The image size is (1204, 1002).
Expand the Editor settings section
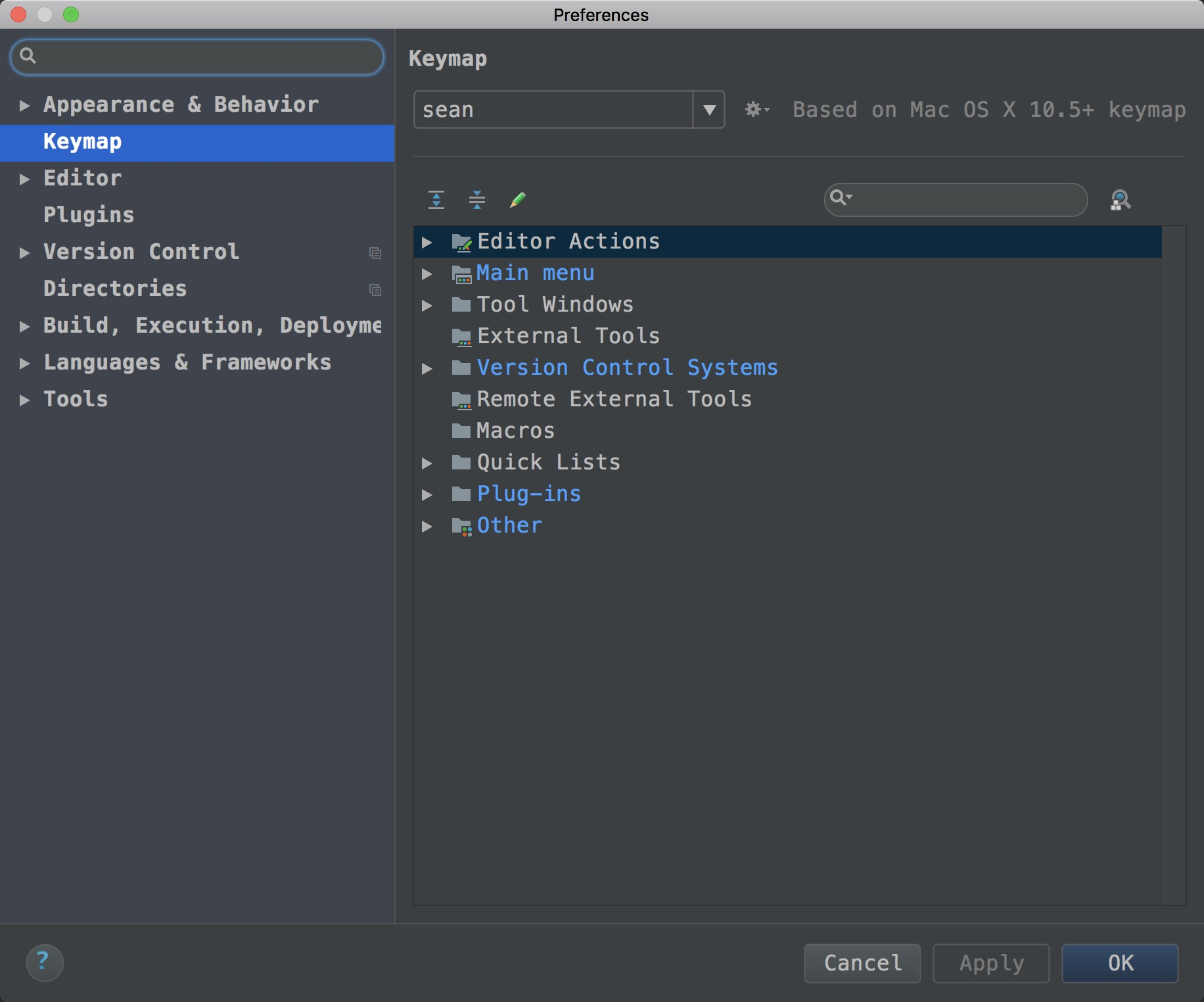pyautogui.click(x=24, y=179)
